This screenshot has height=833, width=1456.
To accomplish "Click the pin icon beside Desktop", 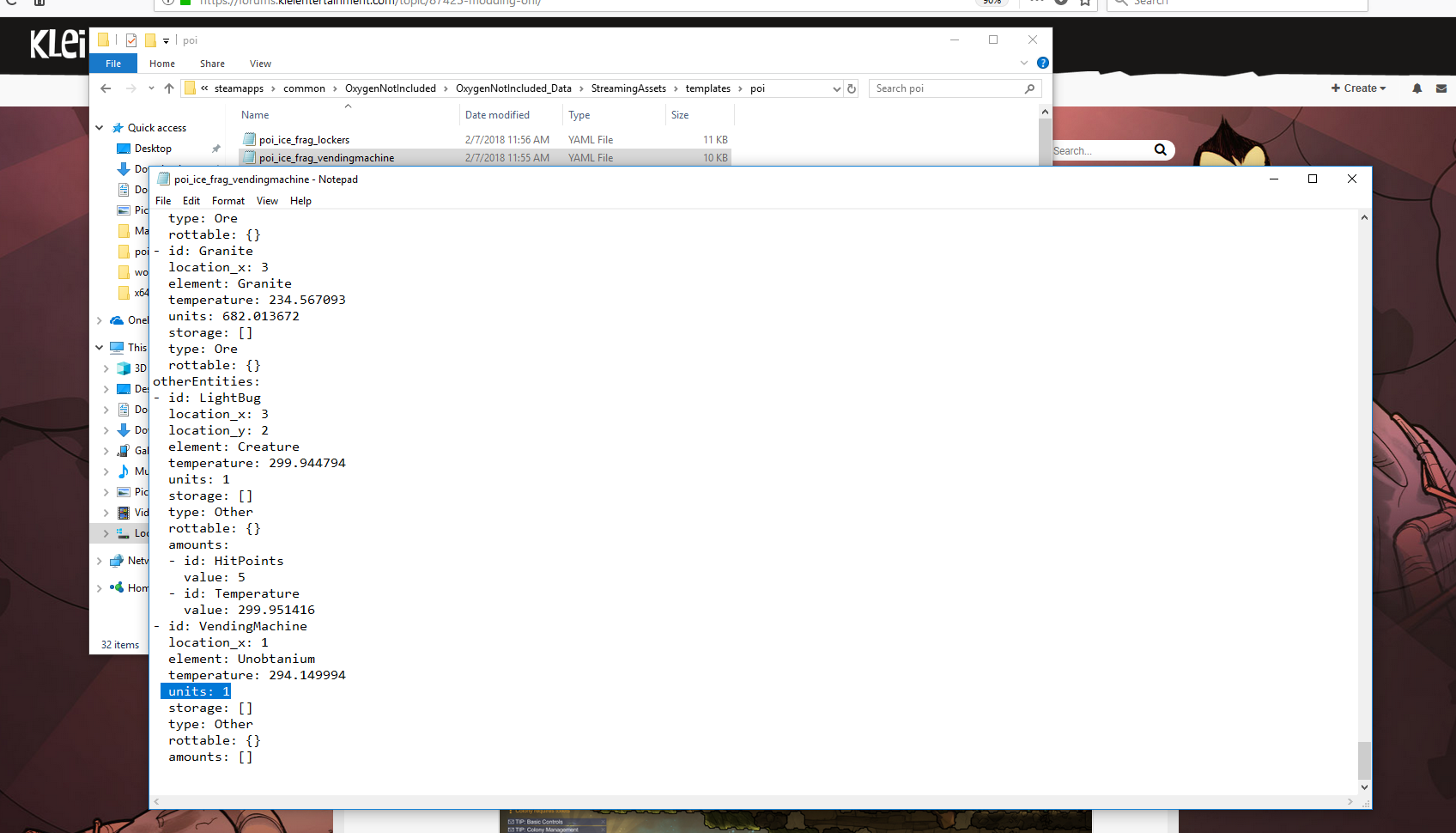I will tap(215, 149).
